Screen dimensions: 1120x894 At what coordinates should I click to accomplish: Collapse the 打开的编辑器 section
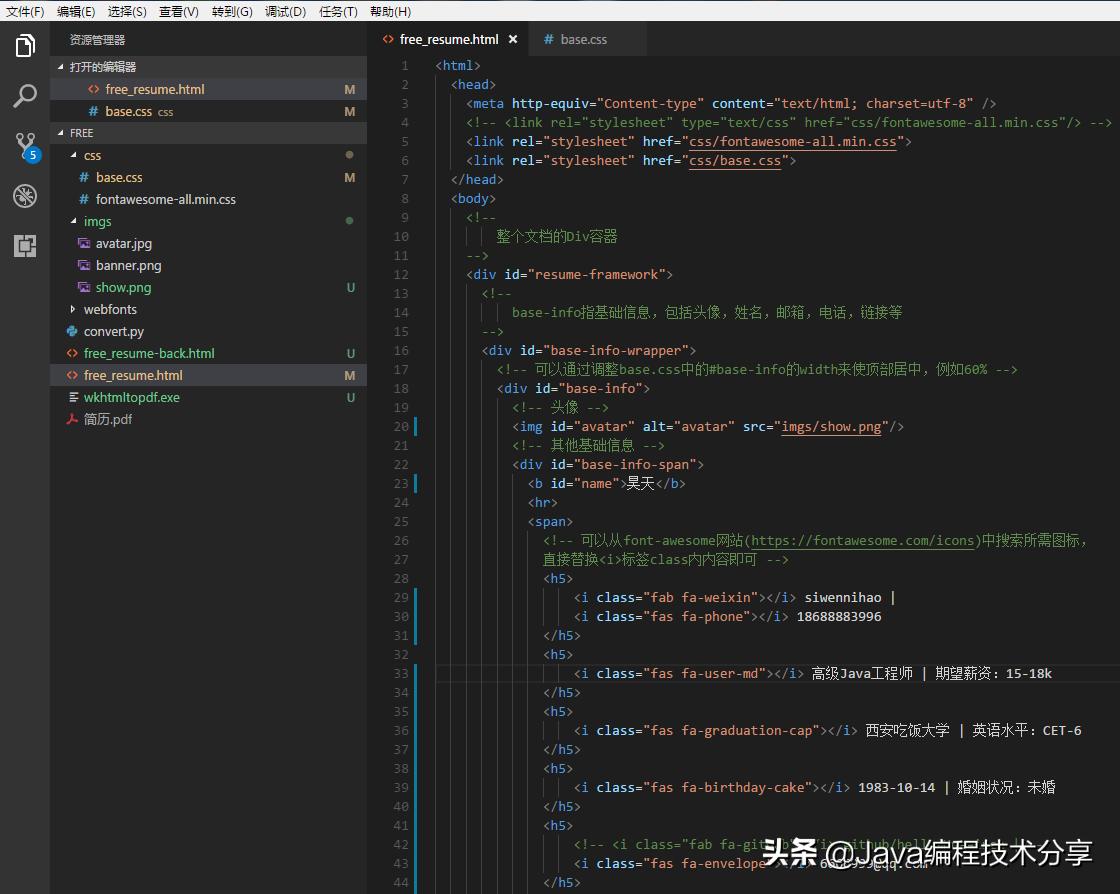(x=102, y=67)
